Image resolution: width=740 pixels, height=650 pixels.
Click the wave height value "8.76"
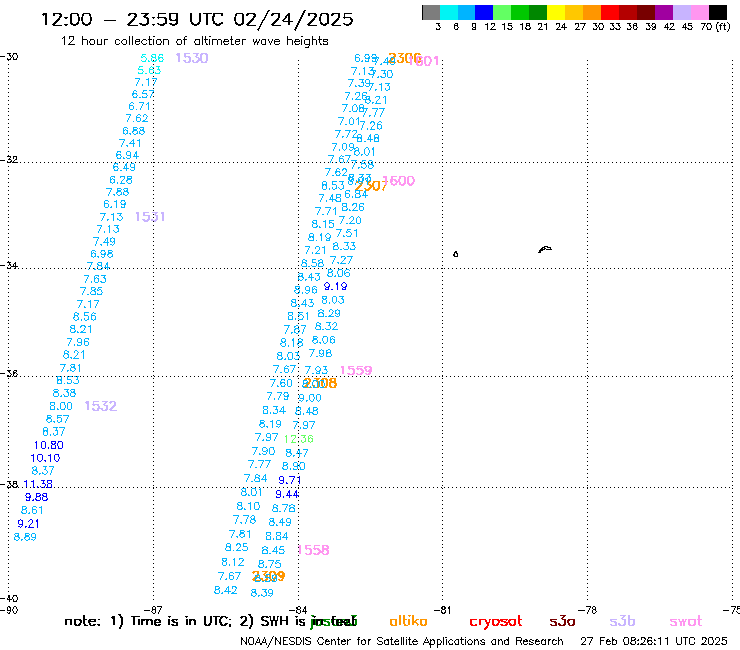click(x=284, y=508)
